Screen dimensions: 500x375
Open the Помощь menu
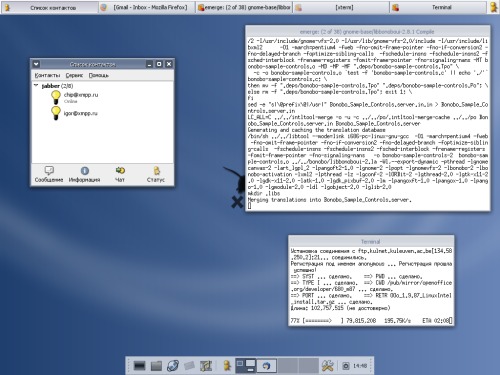tap(99, 75)
